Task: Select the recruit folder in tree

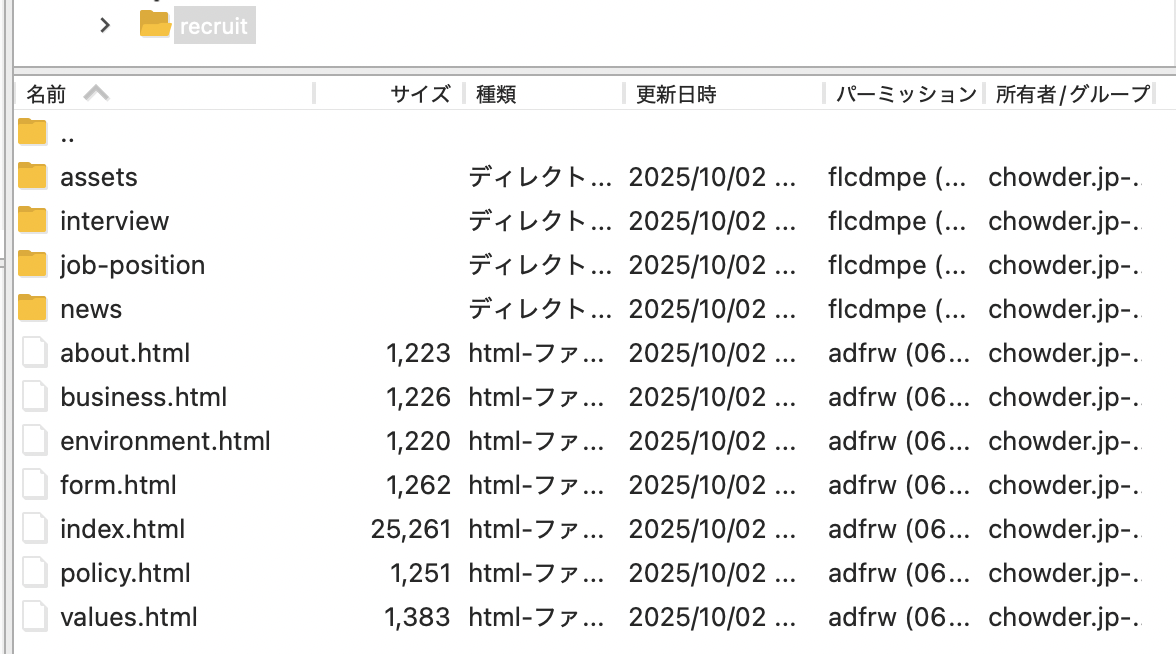Action: 213,26
